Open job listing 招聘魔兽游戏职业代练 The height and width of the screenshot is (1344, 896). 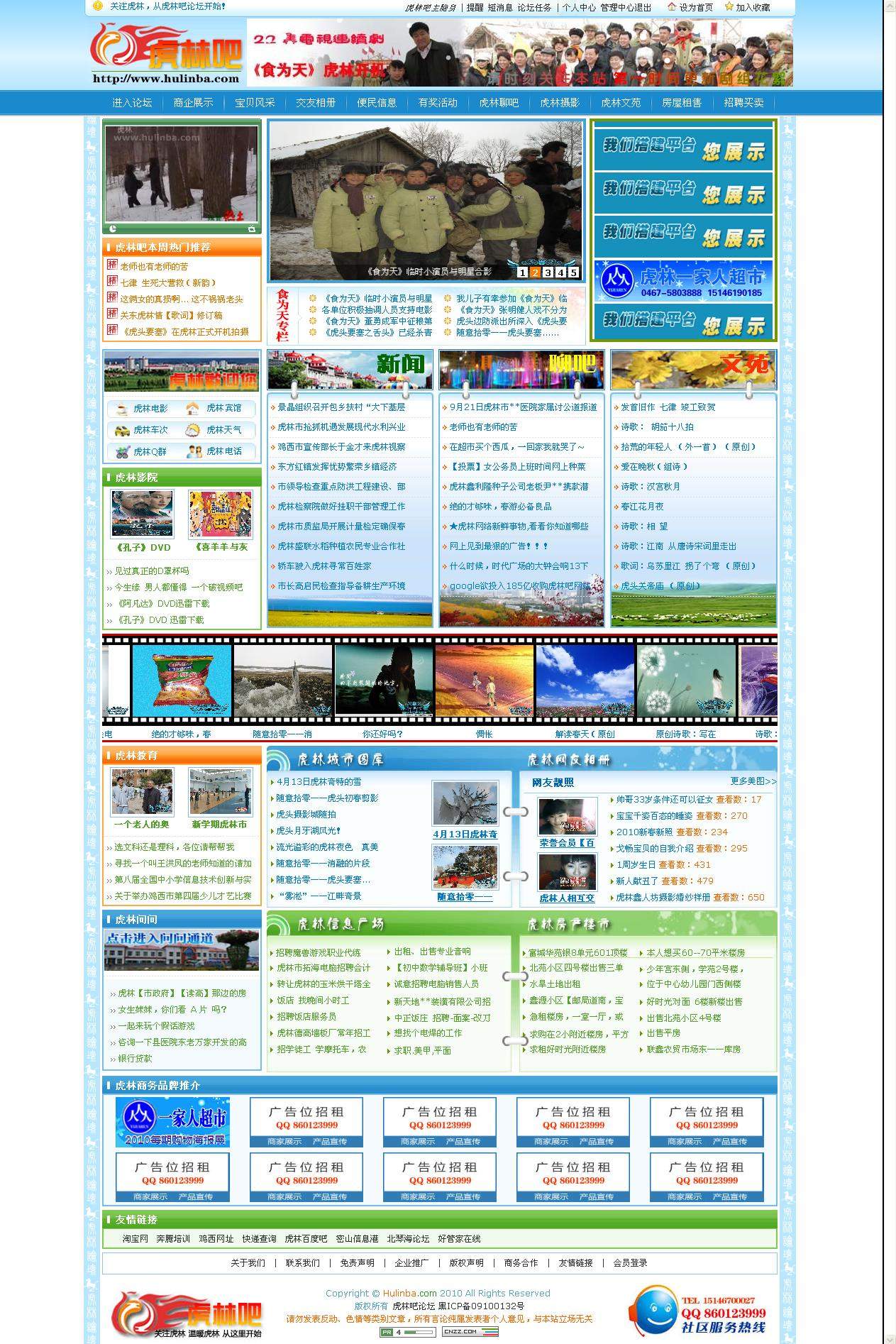[319, 952]
